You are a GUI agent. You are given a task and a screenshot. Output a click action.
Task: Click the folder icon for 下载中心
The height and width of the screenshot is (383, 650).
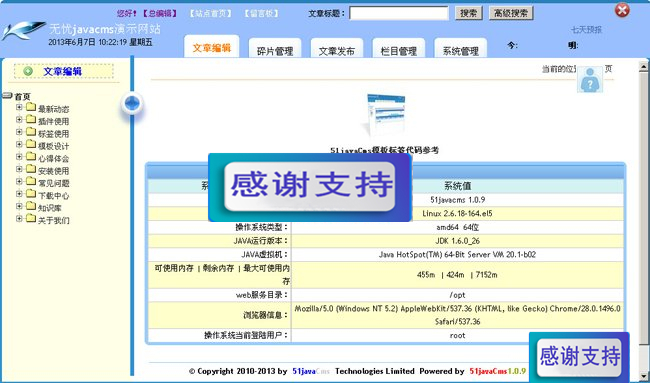pyautogui.click(x=31, y=194)
